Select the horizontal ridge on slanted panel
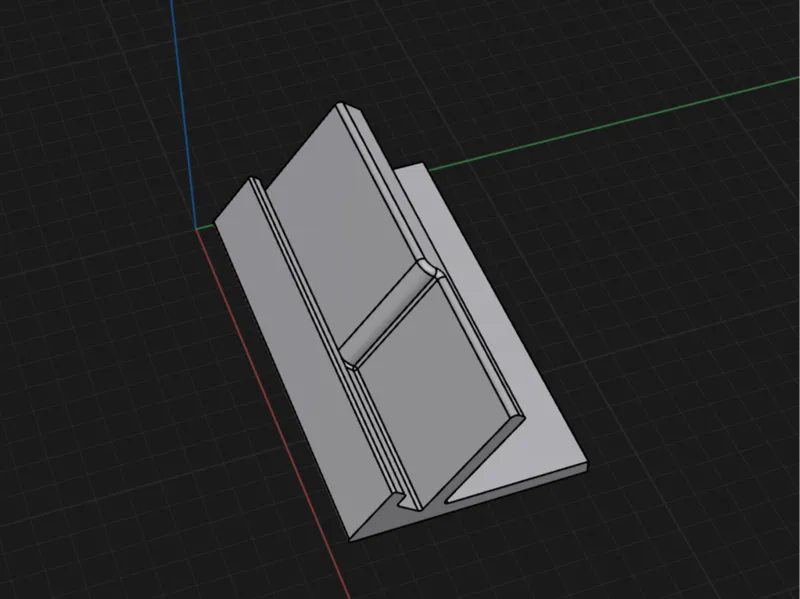The height and width of the screenshot is (599, 800). coord(390,313)
